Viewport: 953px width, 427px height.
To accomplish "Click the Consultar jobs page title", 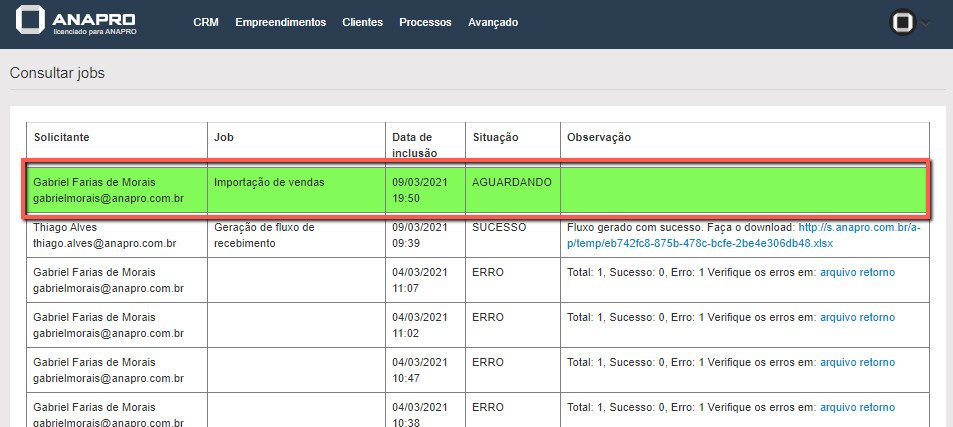I will [57, 73].
